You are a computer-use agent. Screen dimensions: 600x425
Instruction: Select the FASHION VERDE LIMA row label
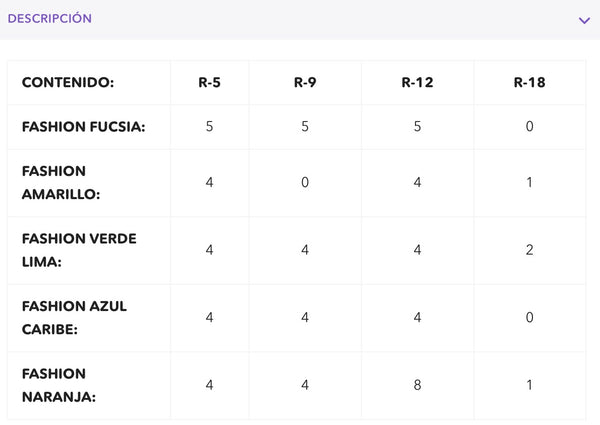tap(79, 250)
